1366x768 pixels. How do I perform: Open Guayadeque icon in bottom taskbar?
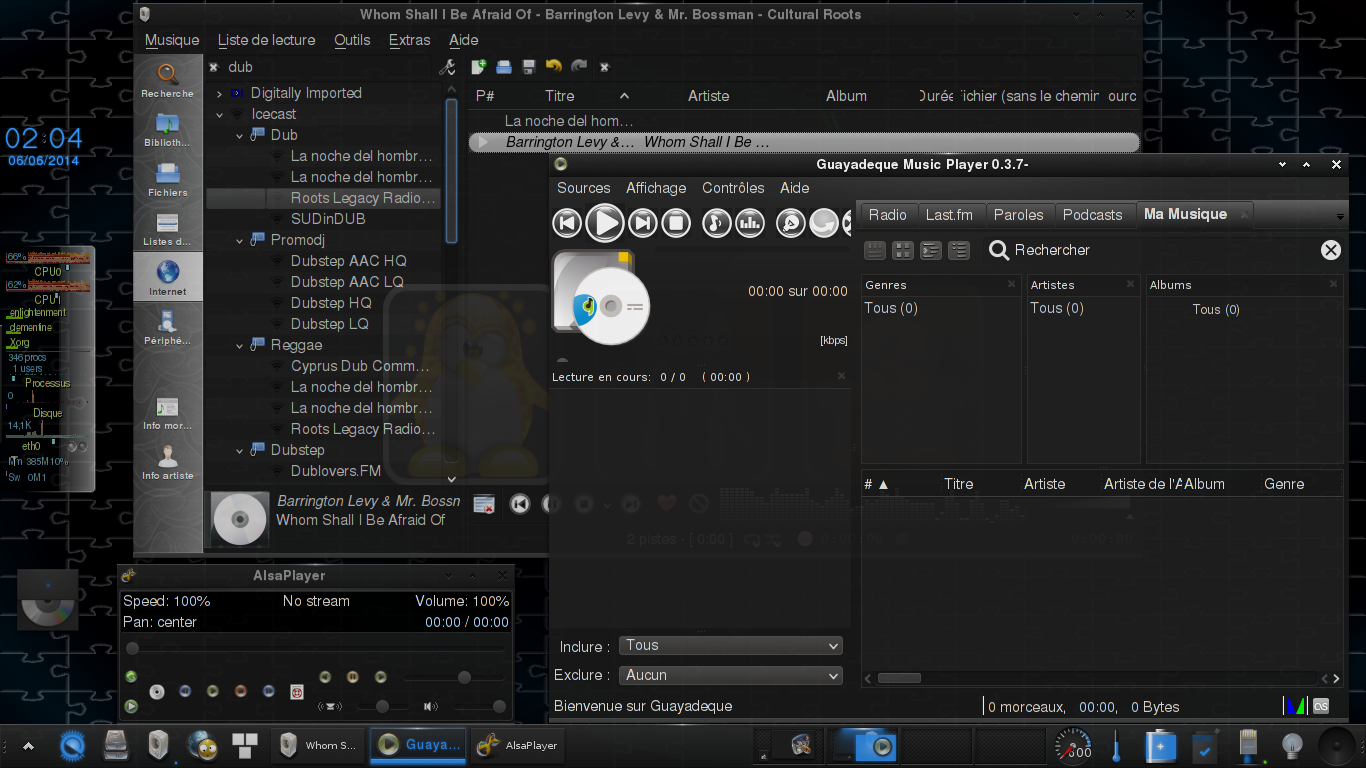[x=416, y=744]
